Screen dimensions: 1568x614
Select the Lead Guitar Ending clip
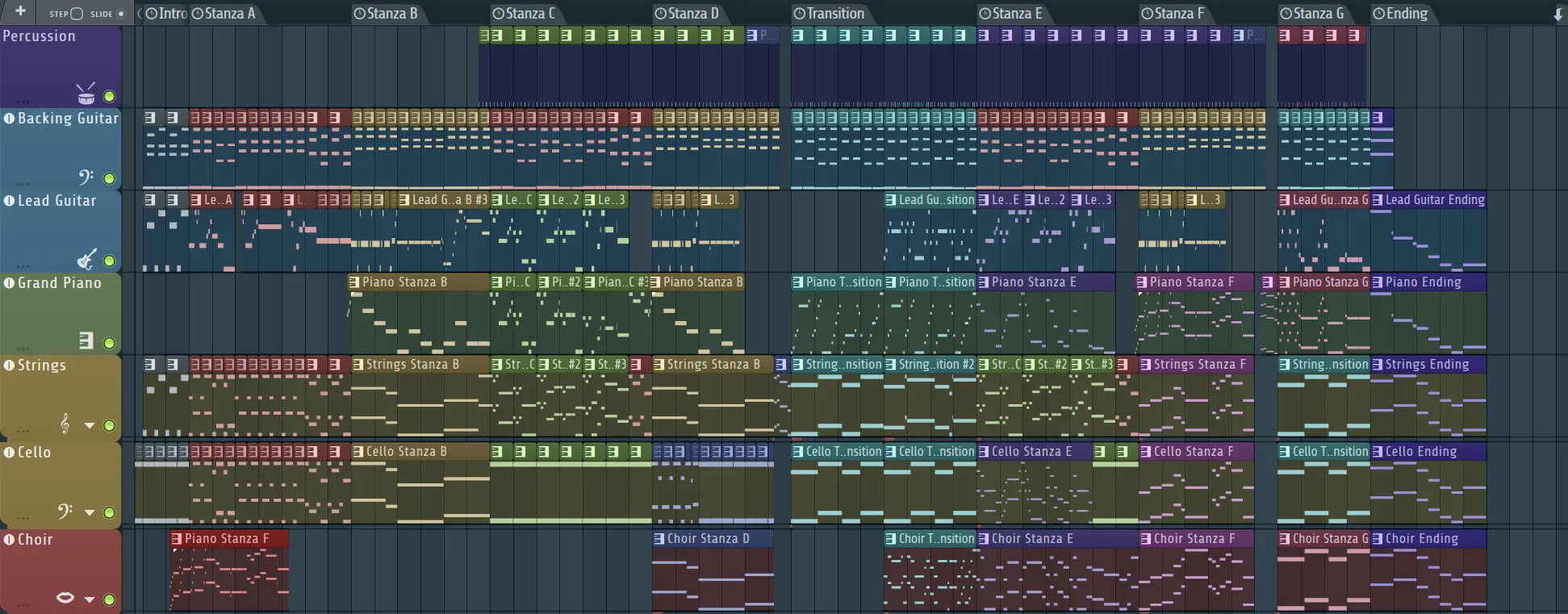tap(1434, 200)
